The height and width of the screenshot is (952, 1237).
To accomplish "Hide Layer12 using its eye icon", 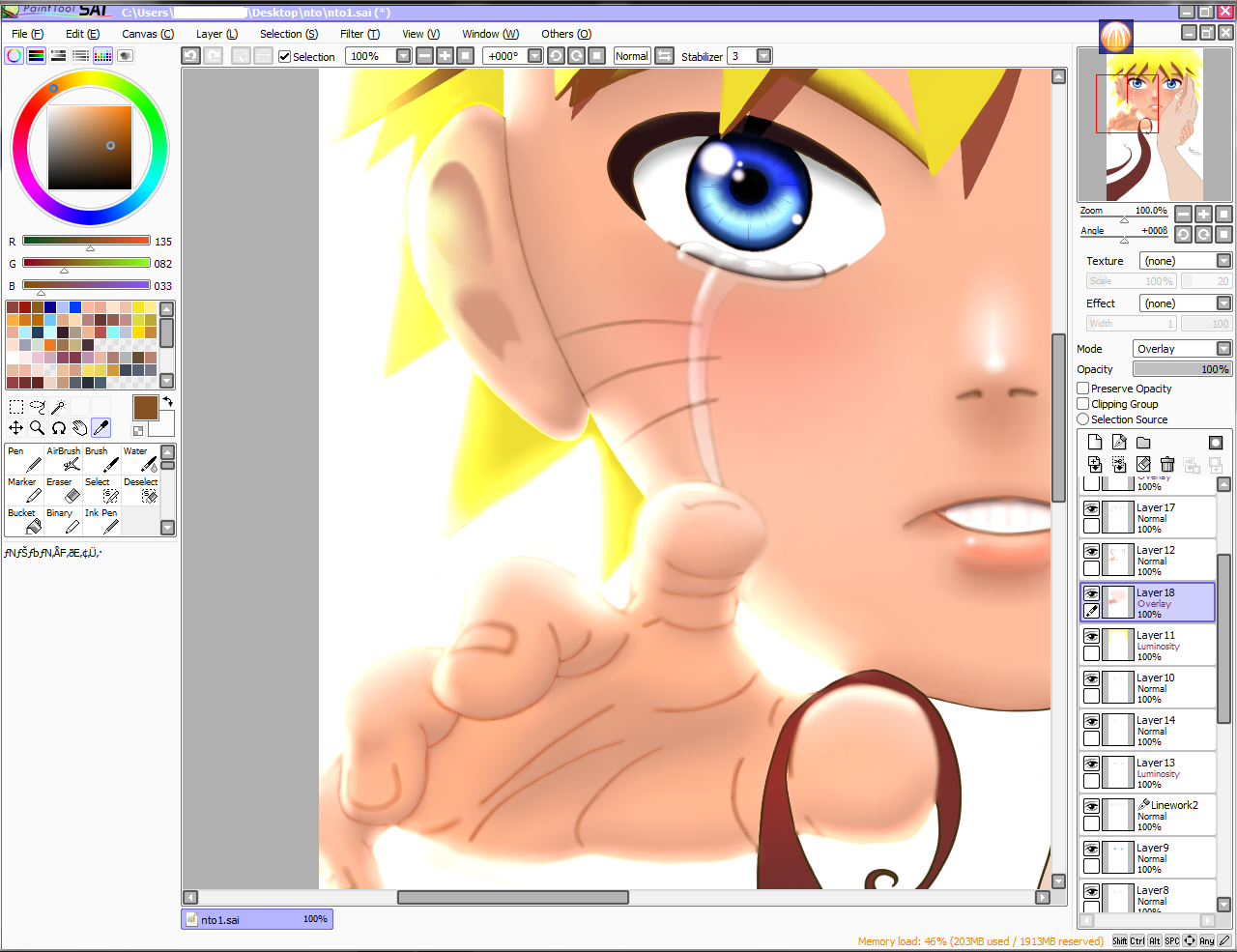I will click(x=1091, y=551).
